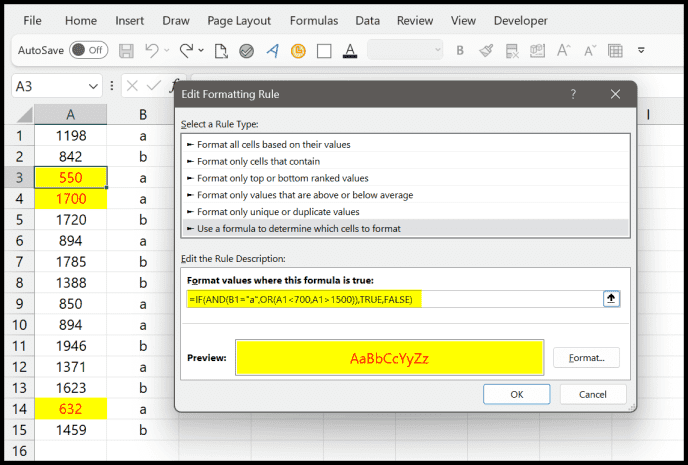Click the Save icon in Quick Access Toolbar
Viewport: 688px width, 465px height.
point(127,50)
